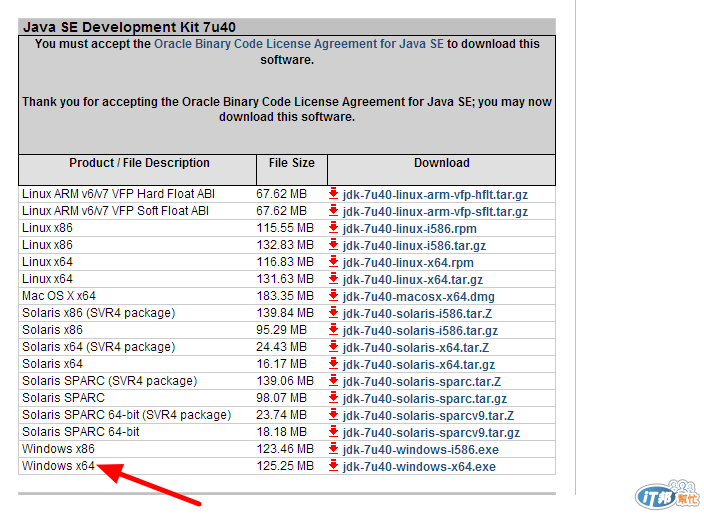Click download arrow icon beside jdk-7u40-macosx-x64.dmg
The height and width of the screenshot is (516, 704).
[333, 295]
